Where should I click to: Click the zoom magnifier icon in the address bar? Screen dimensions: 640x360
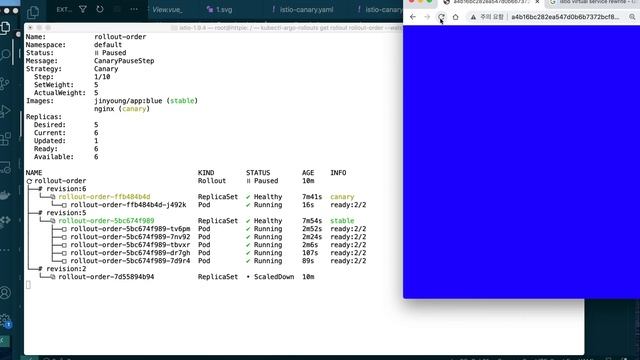(x=632, y=17)
